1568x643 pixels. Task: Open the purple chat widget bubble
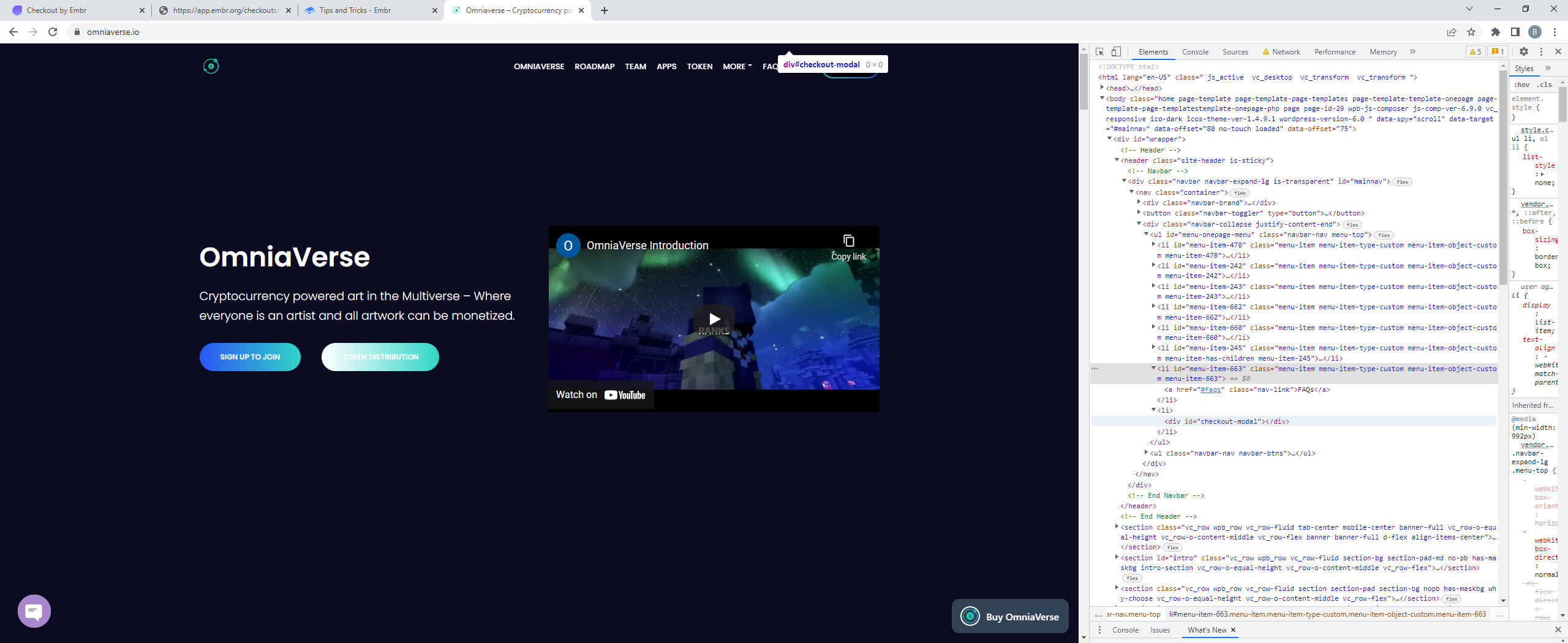tap(34, 611)
